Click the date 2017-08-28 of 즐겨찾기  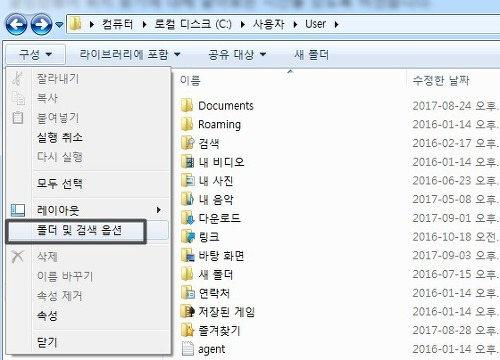442,330
